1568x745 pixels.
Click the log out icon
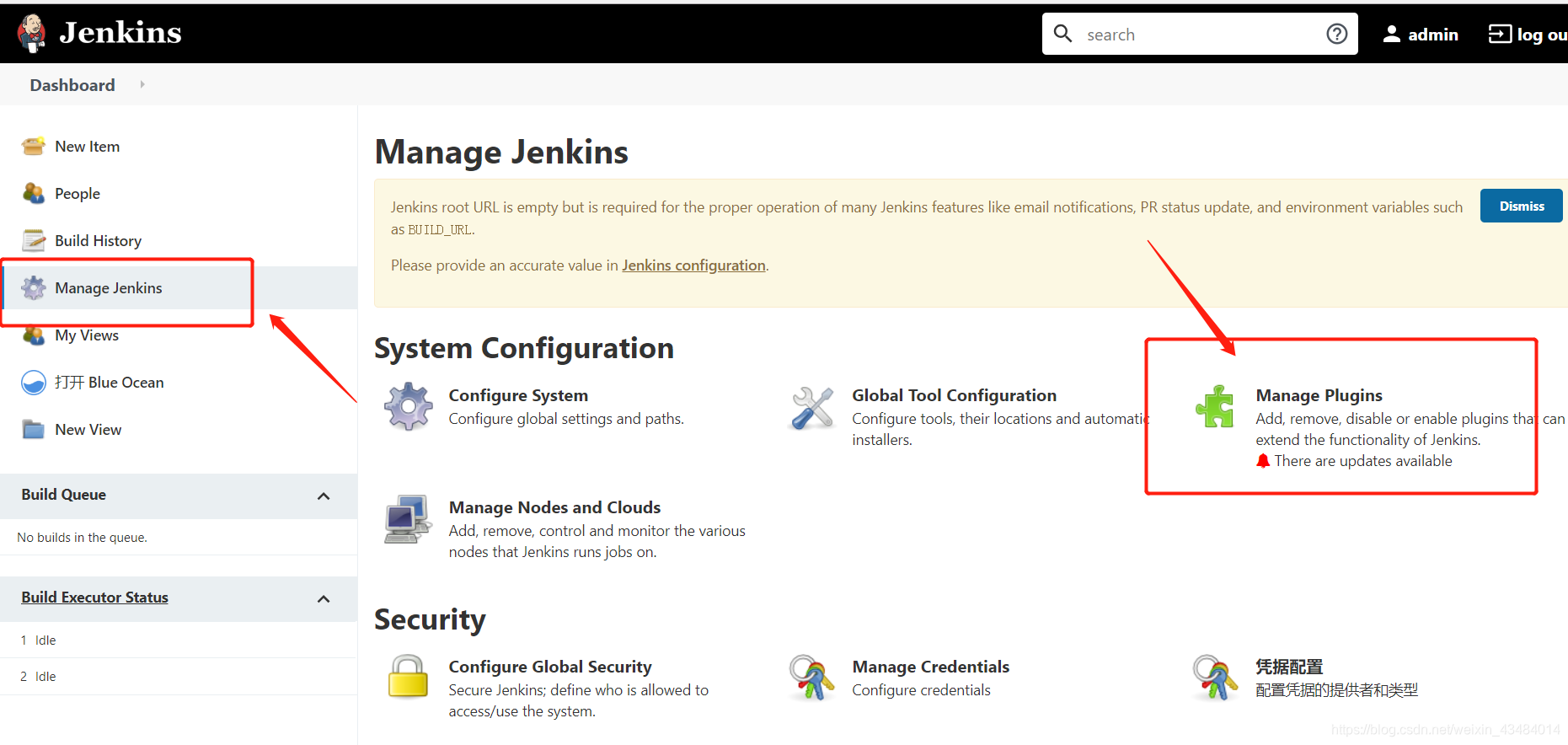pos(1500,34)
